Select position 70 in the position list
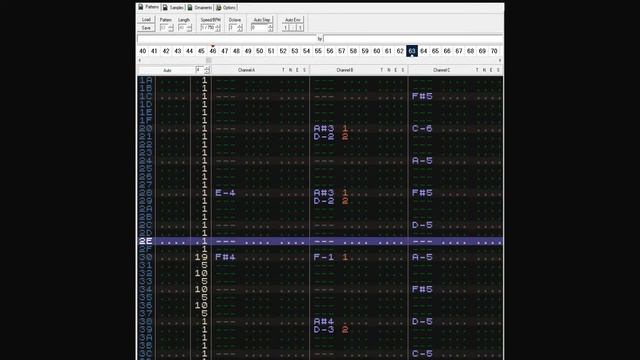 [x=494, y=51]
